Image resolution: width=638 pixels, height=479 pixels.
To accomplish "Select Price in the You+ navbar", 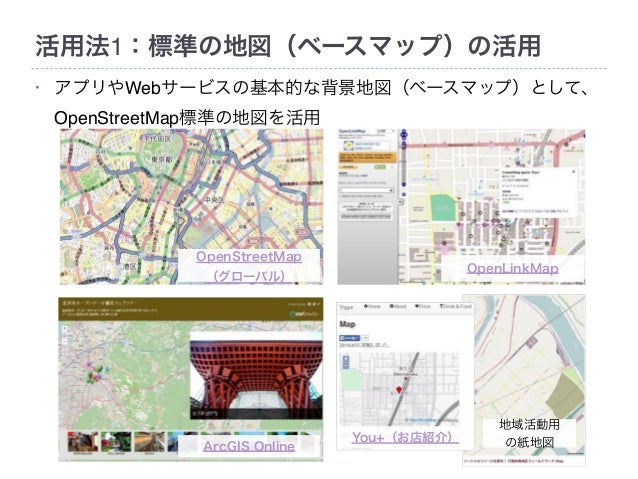I will coord(423,306).
